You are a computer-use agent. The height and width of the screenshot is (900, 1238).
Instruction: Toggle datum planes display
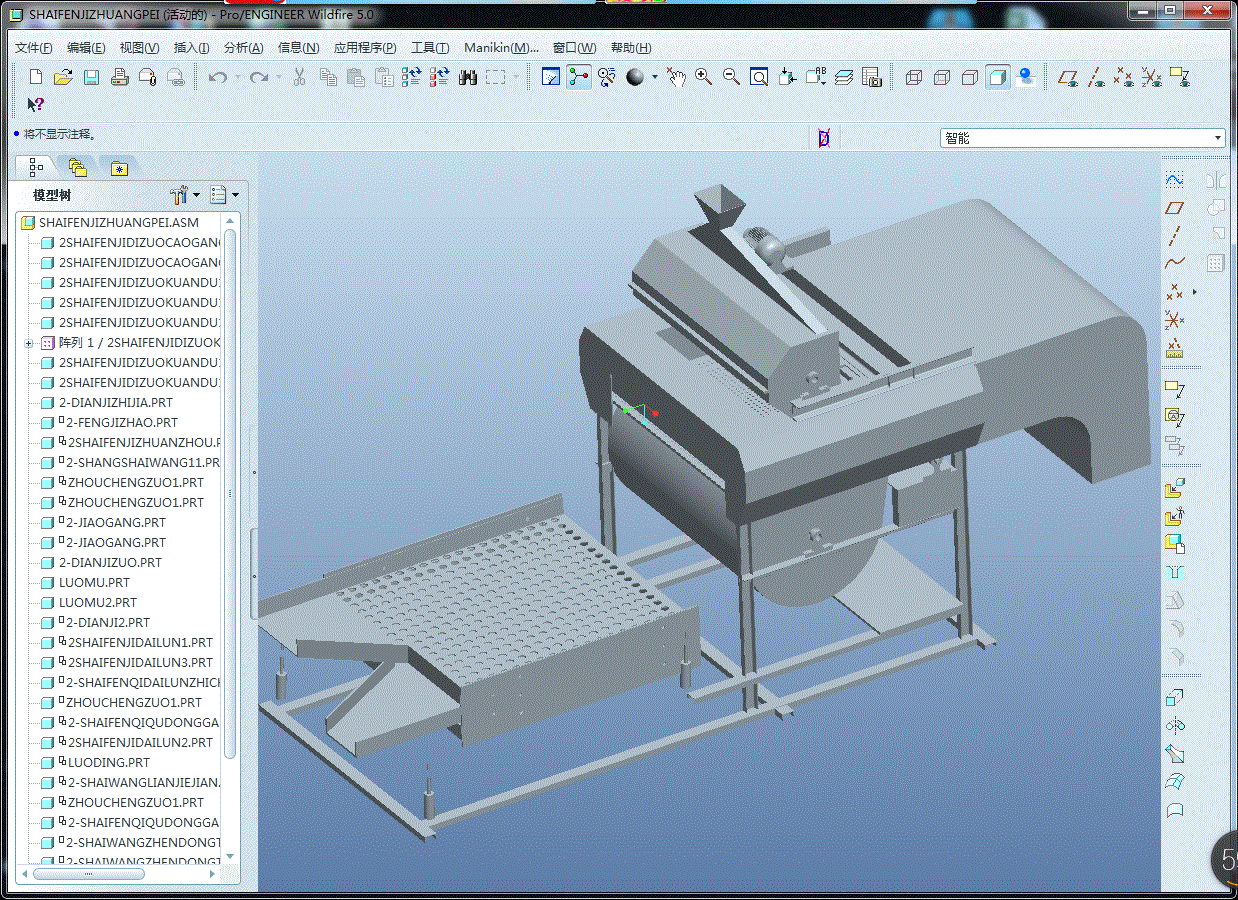(x=1068, y=77)
